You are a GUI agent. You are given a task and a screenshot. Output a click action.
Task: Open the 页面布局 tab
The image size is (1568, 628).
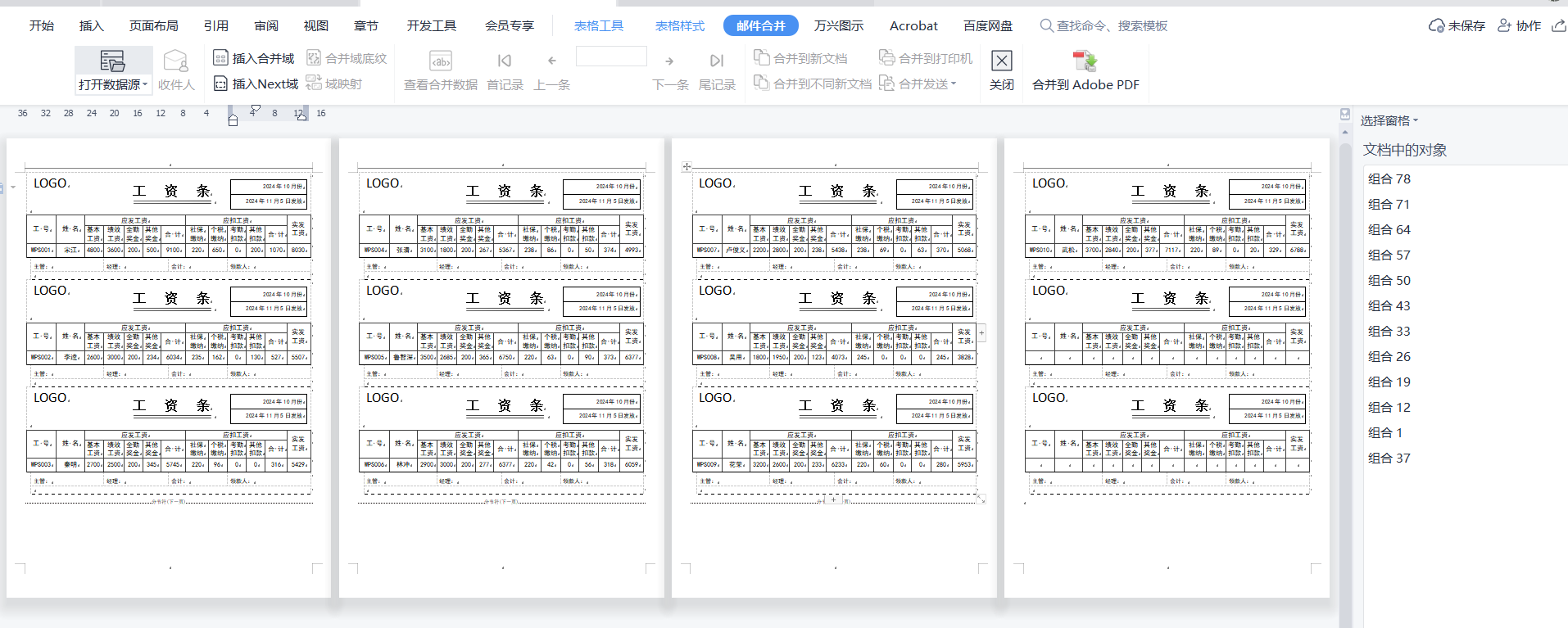[x=153, y=25]
